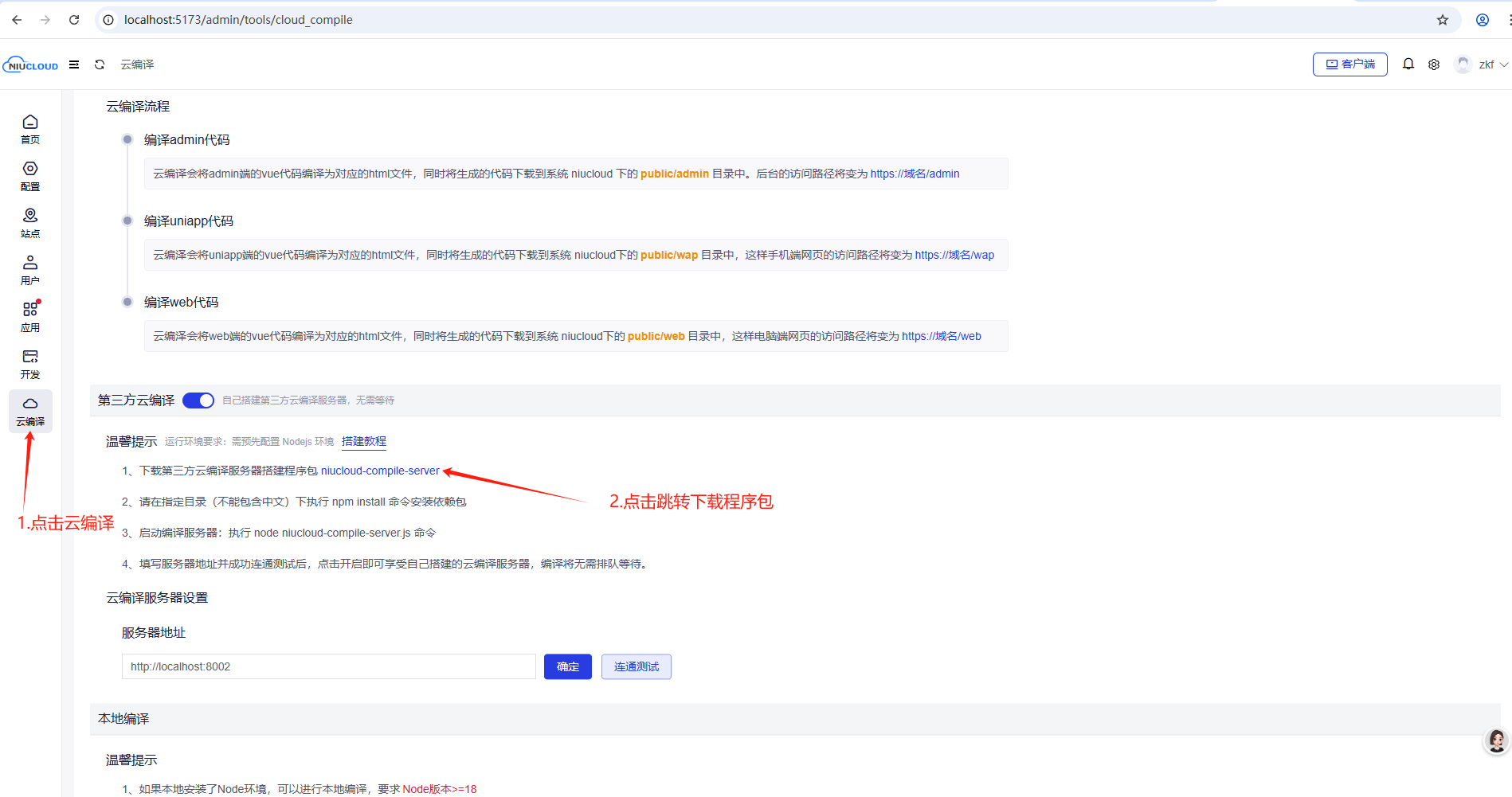The image size is (1512, 797).
Task: Collapse the sidebar with the hamburger icon
Action: tap(74, 64)
